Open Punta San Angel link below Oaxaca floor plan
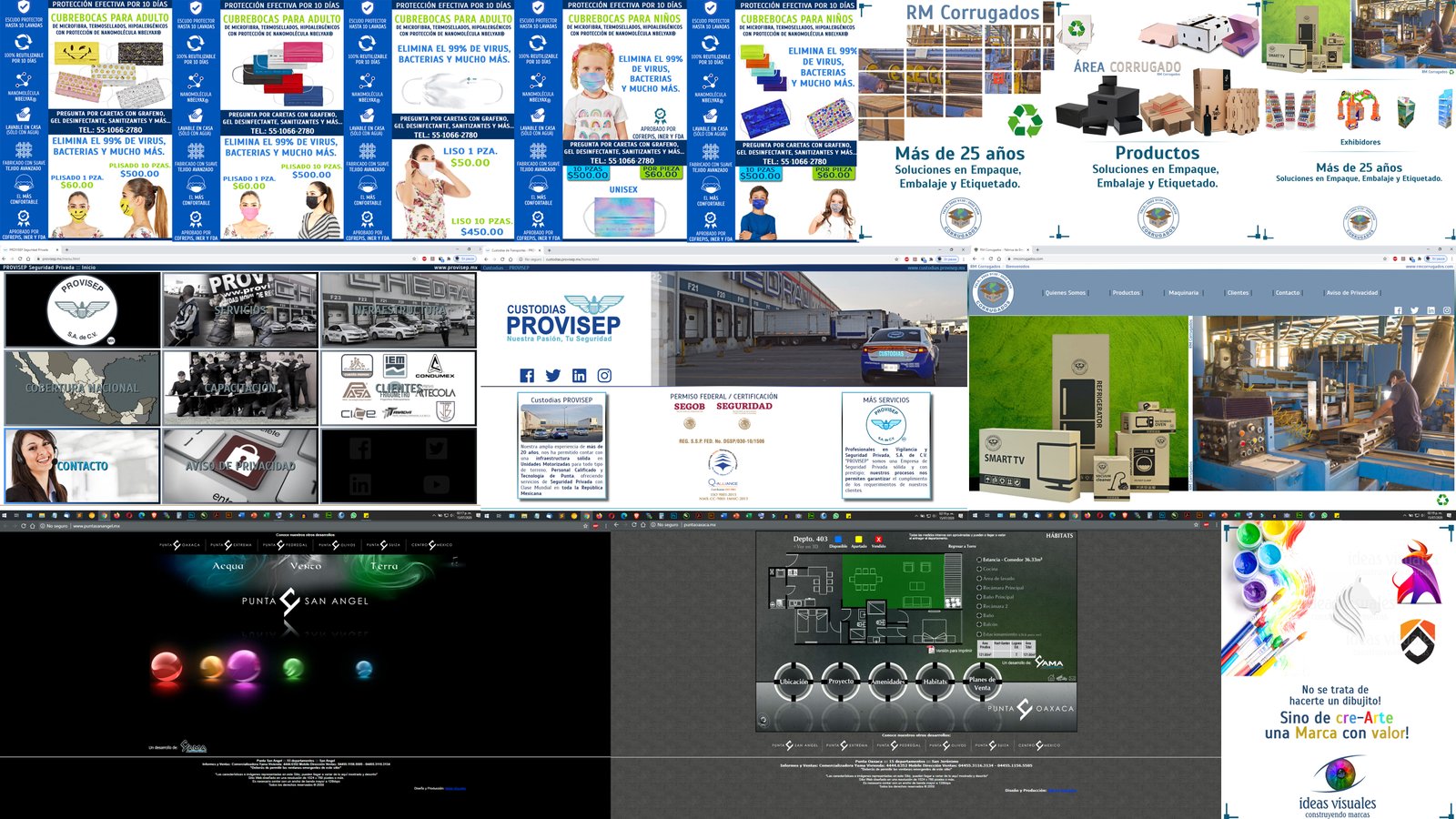This screenshot has height=819, width=1456. (x=797, y=745)
